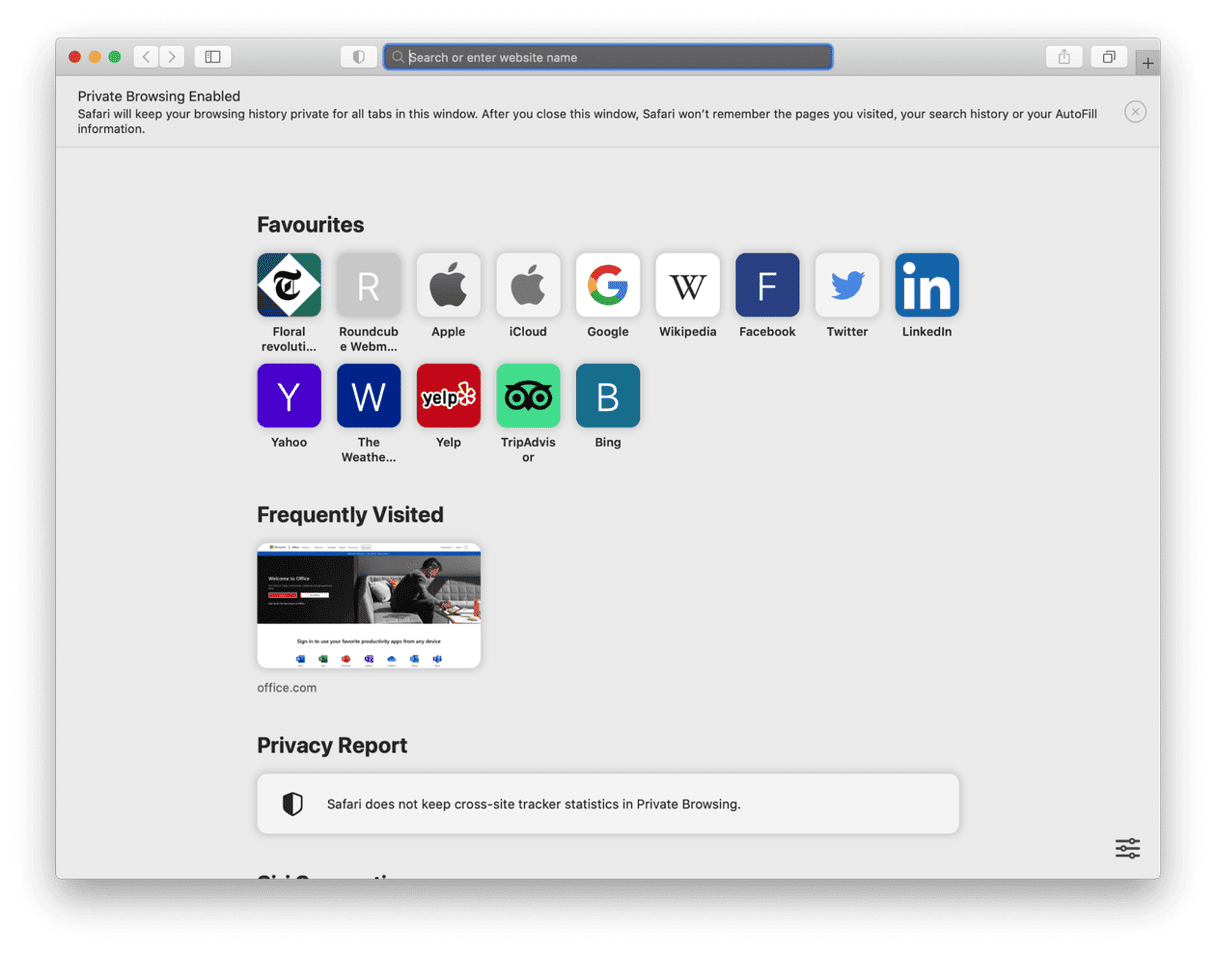Show all open tabs
Viewport: 1216px width, 953px height.
1108,56
